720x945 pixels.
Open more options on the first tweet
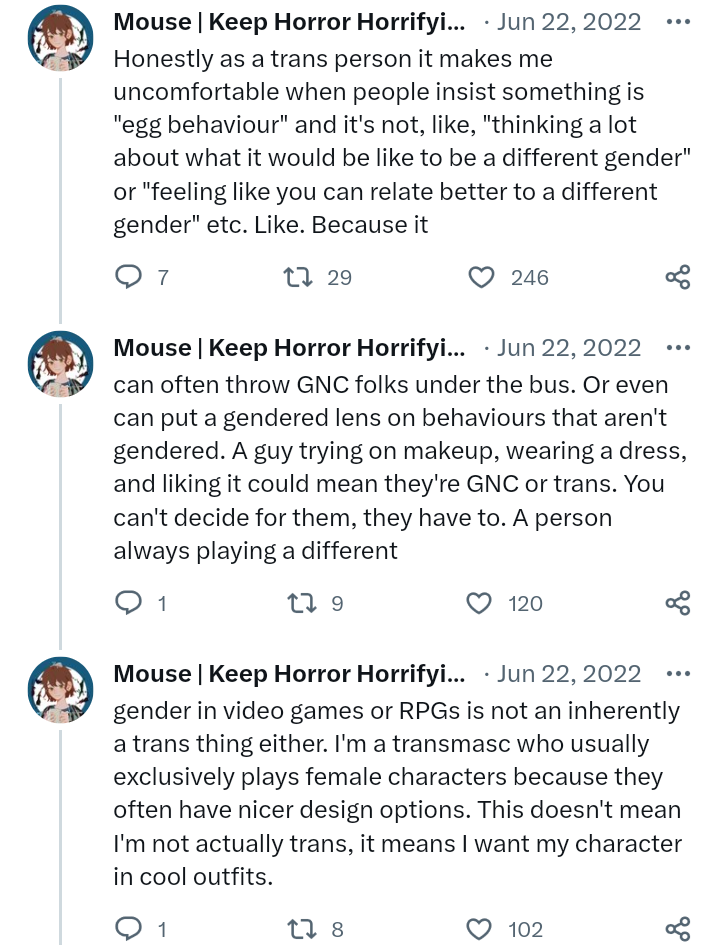click(677, 22)
